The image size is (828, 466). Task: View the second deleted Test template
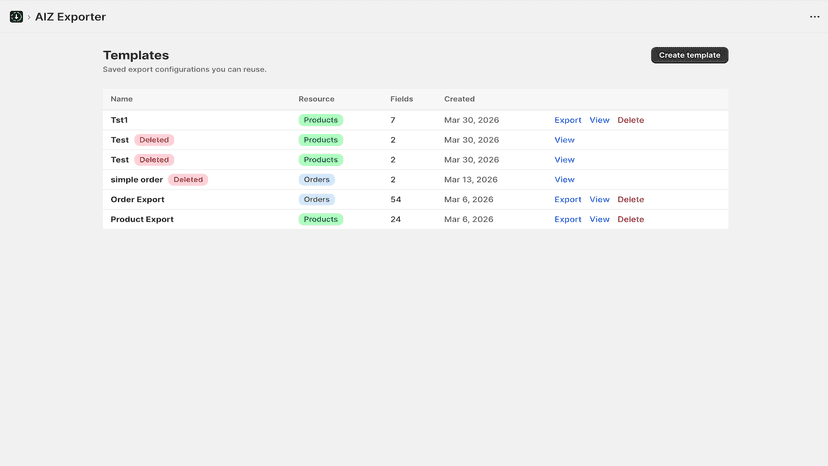coord(564,160)
